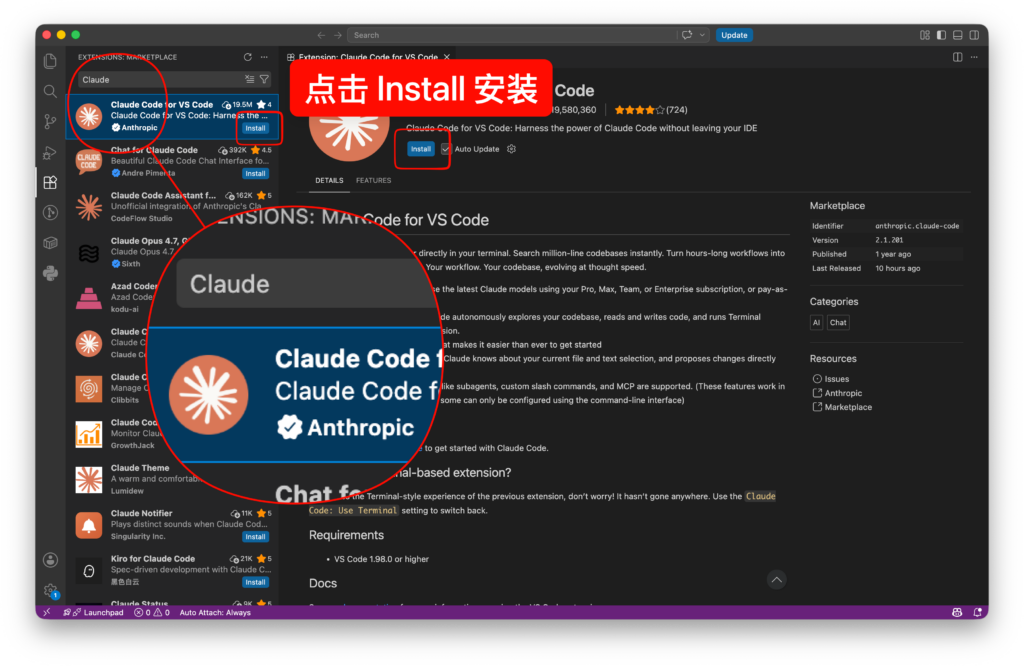Select the AI category tag

(816, 323)
